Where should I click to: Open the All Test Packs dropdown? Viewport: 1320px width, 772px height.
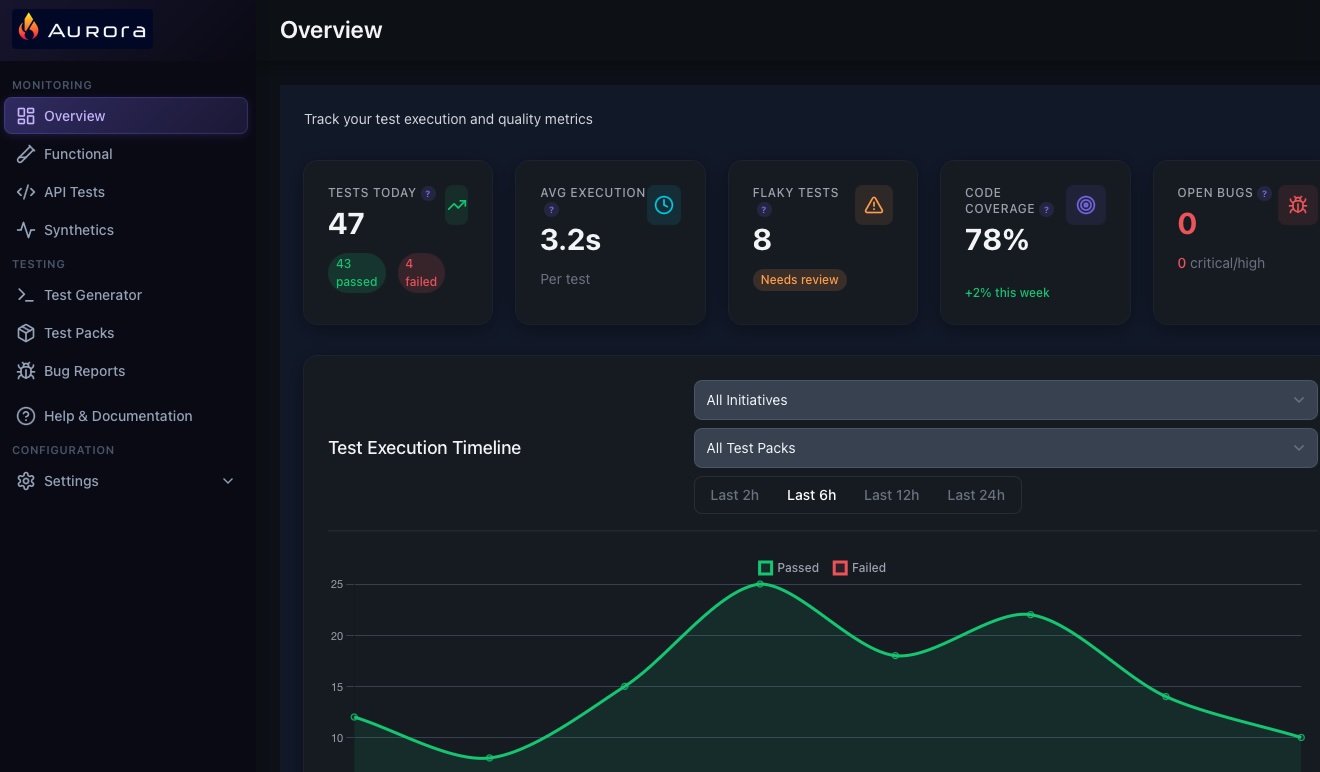coord(1005,448)
